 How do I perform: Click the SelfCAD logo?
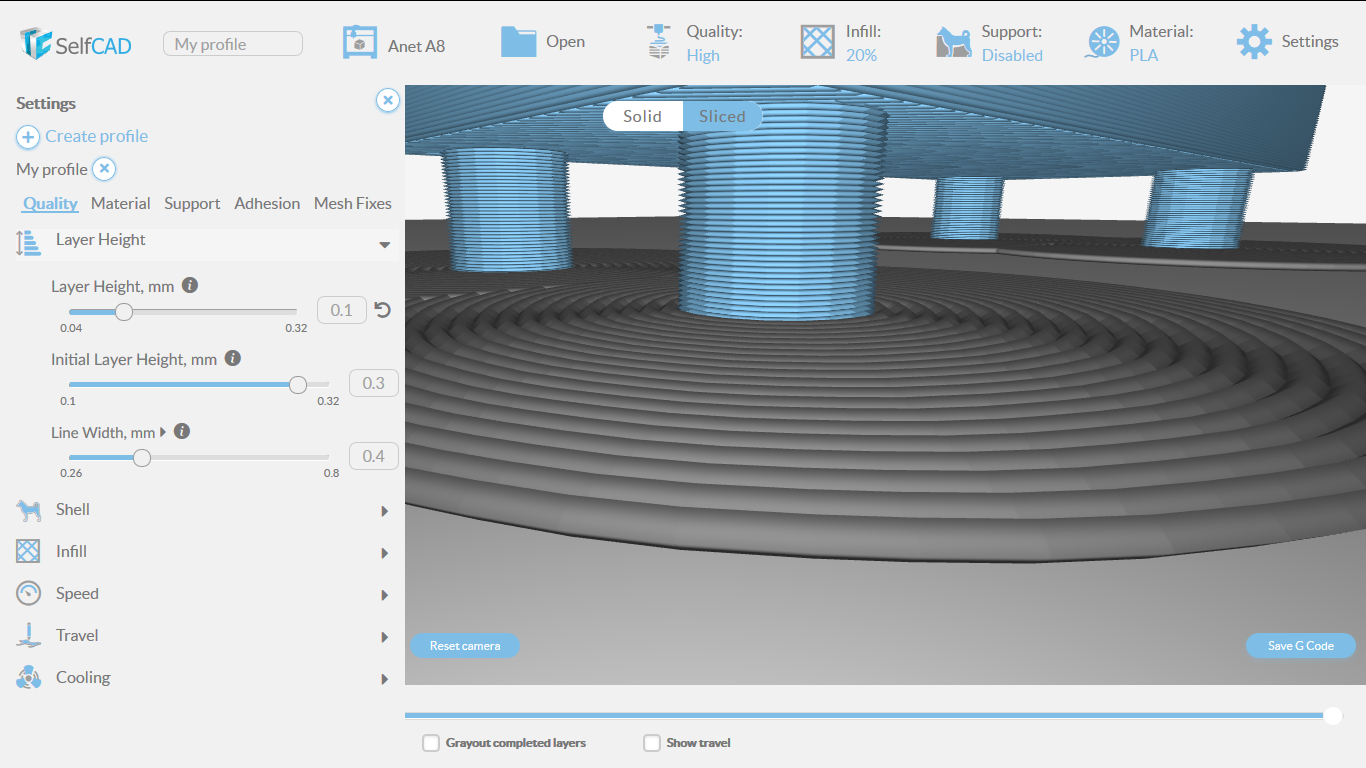point(75,43)
